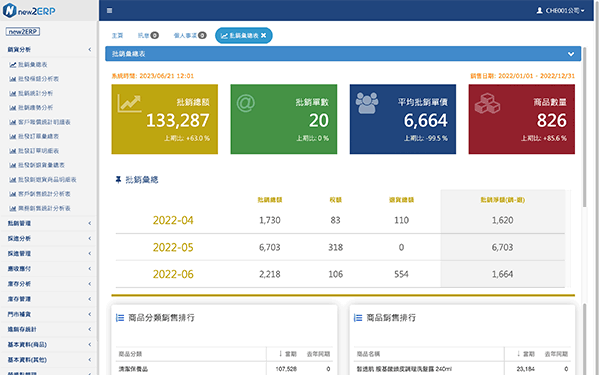Click the list icon beside 商品銷售排行
The width and height of the screenshot is (600, 375).
(358, 318)
